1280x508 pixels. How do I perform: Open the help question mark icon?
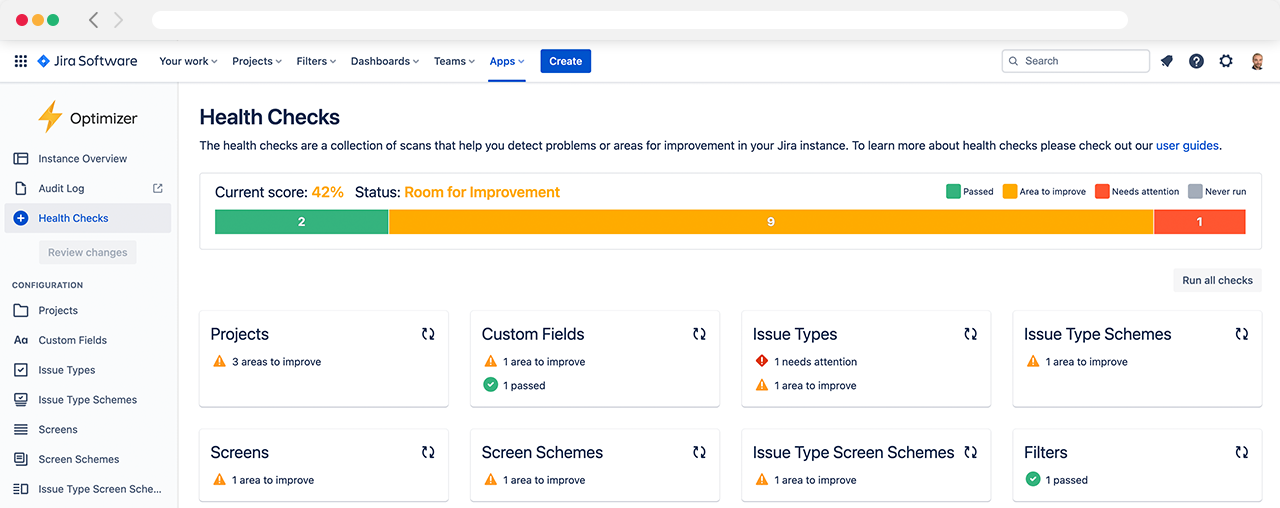coord(1196,61)
